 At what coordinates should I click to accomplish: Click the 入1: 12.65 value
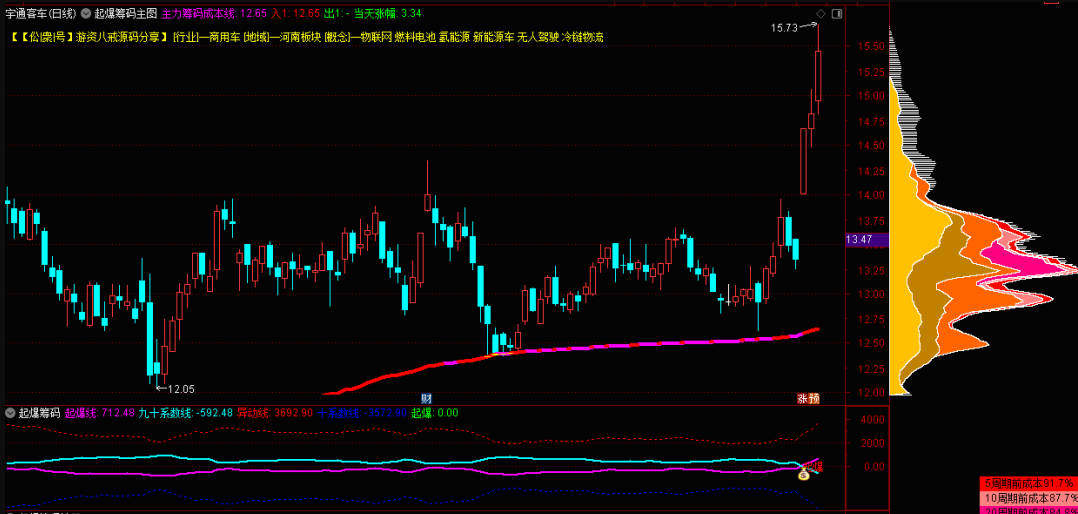[x=296, y=13]
